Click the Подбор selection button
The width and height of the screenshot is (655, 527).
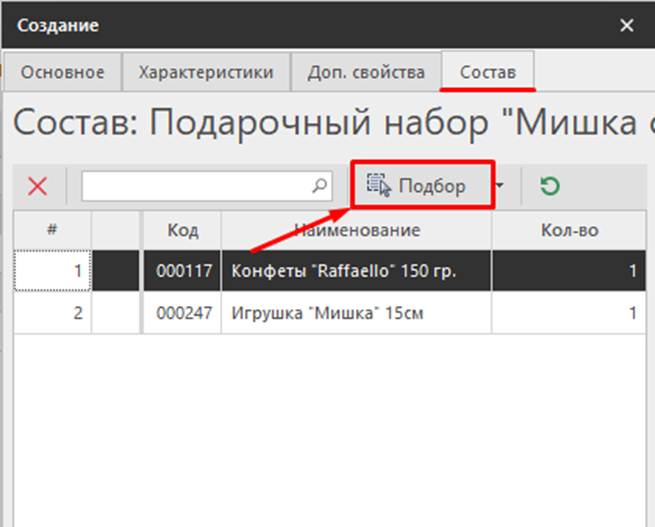(421, 186)
